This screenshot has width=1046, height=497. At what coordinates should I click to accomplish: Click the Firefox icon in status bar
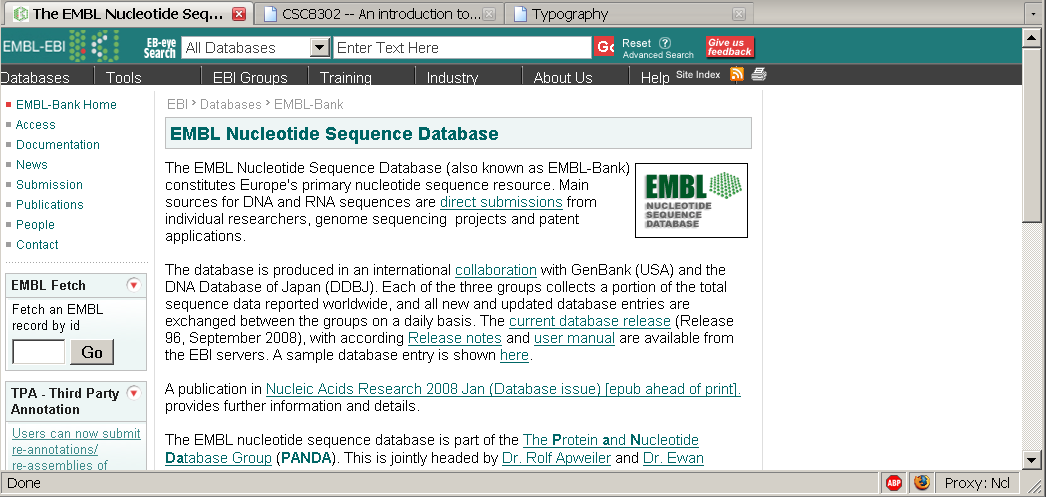[922, 483]
